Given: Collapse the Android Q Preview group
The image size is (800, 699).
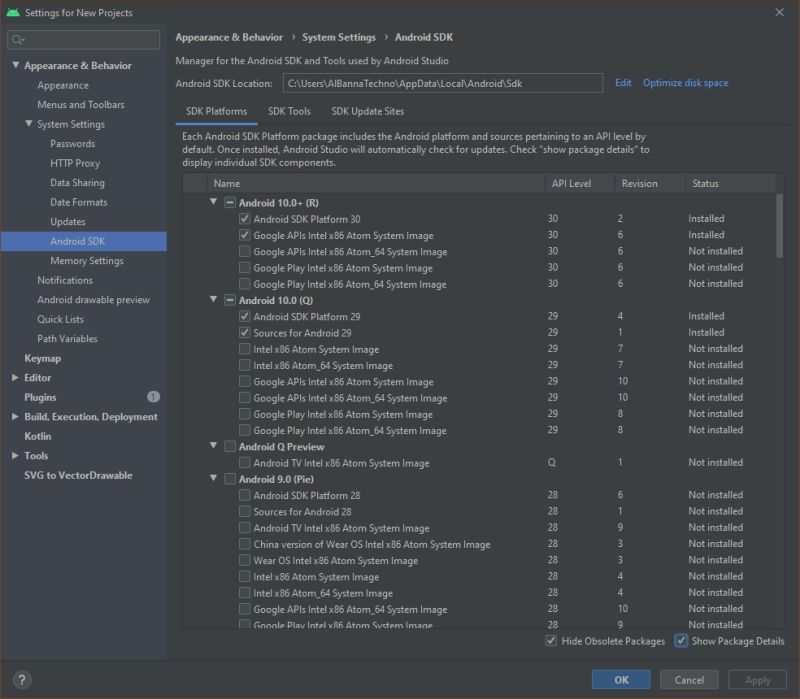Looking at the screenshot, I should point(214,446).
